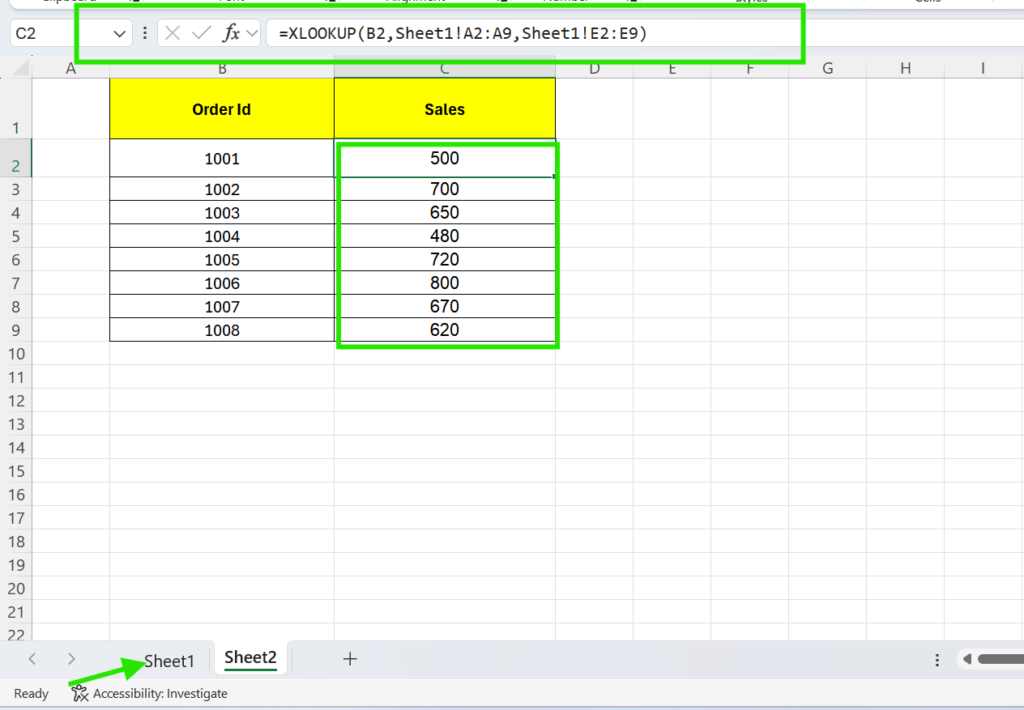Open the Name Box dropdown arrow
This screenshot has height=710, width=1024.
[119, 33]
